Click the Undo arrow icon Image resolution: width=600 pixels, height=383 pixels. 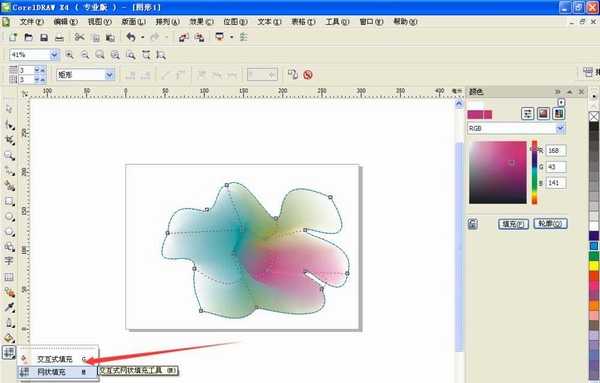(131, 37)
